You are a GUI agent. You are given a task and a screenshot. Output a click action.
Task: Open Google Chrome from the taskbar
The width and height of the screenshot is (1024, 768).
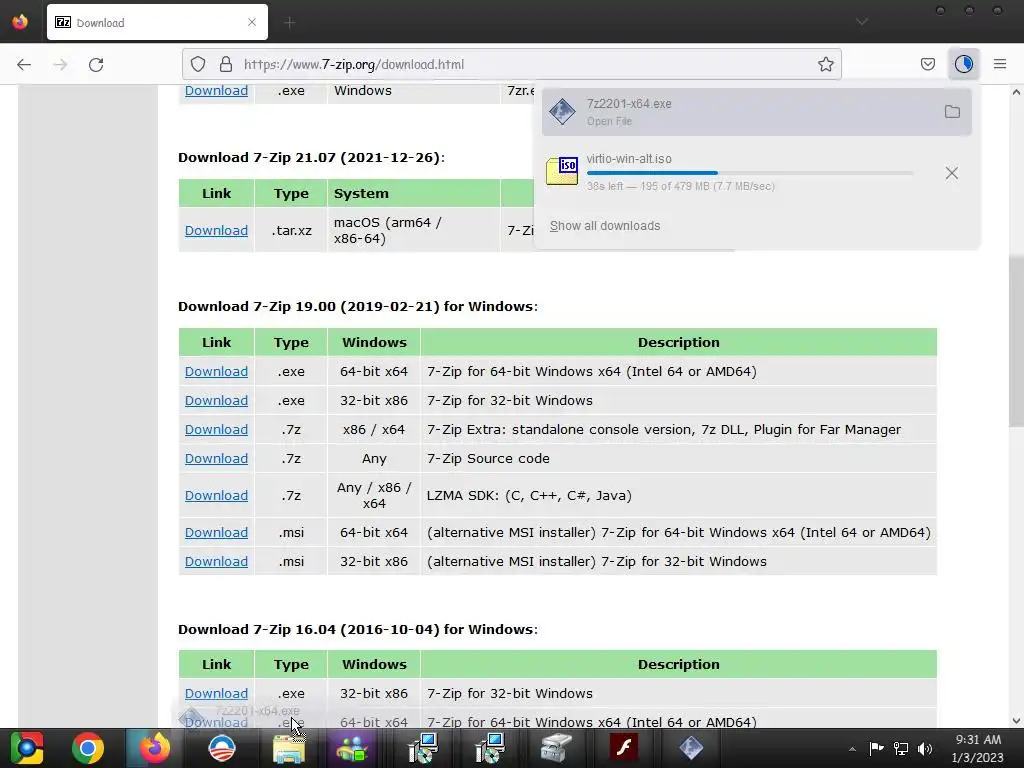(88, 748)
